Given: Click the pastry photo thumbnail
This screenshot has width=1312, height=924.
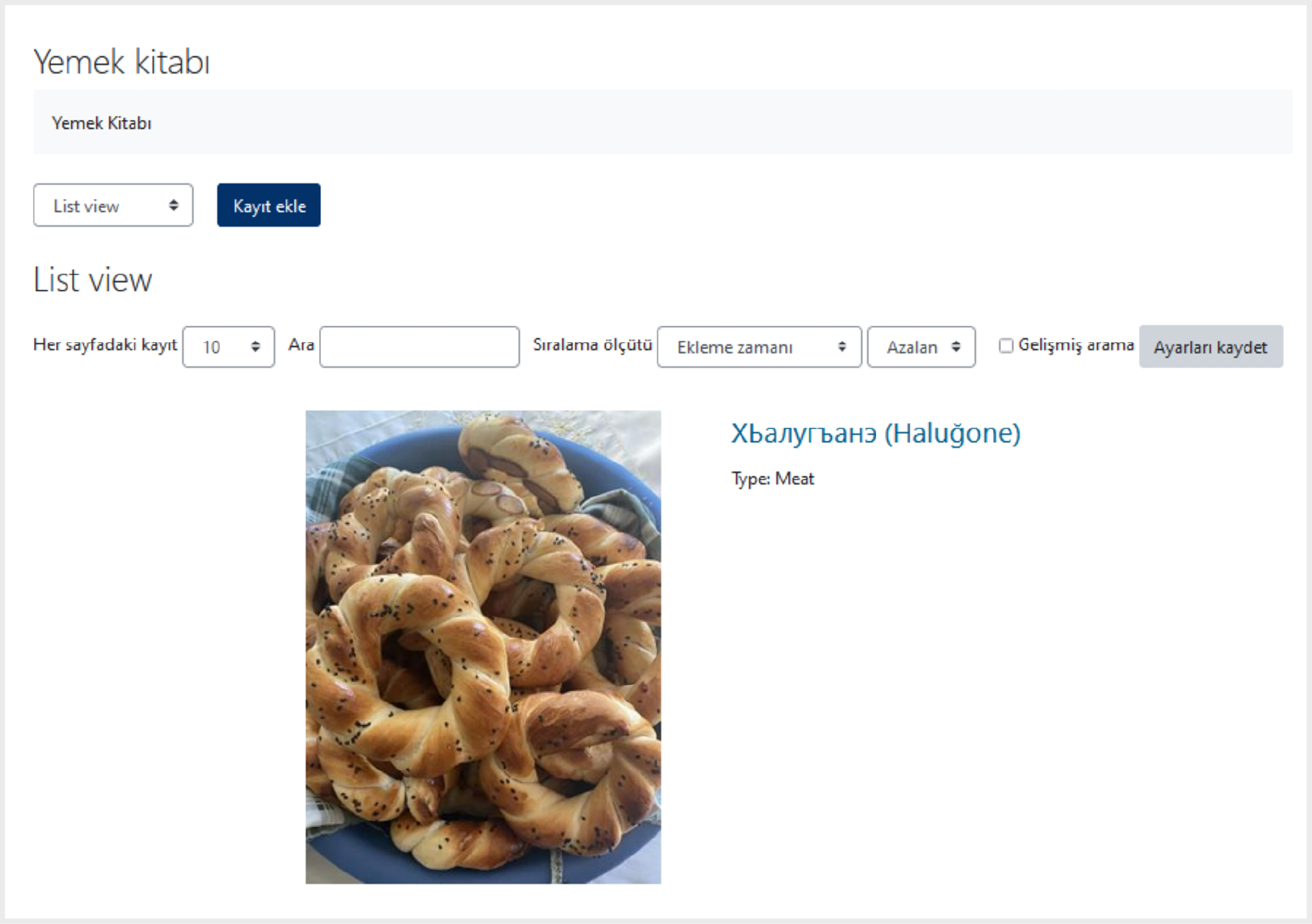Looking at the screenshot, I should (483, 647).
